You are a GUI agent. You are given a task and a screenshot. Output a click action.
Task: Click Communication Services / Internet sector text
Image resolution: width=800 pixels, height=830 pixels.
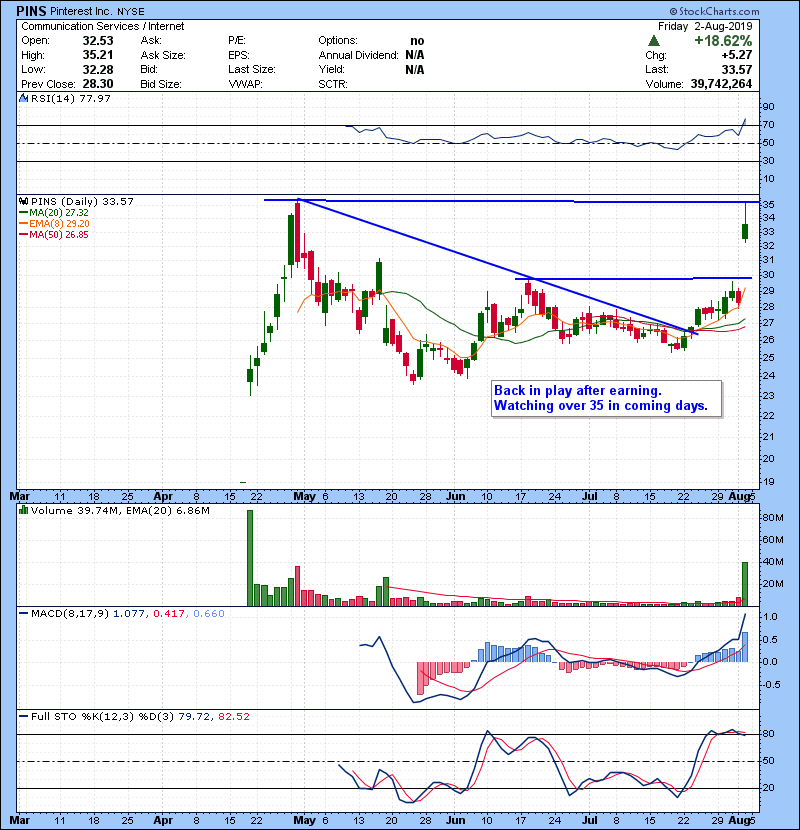click(x=103, y=26)
